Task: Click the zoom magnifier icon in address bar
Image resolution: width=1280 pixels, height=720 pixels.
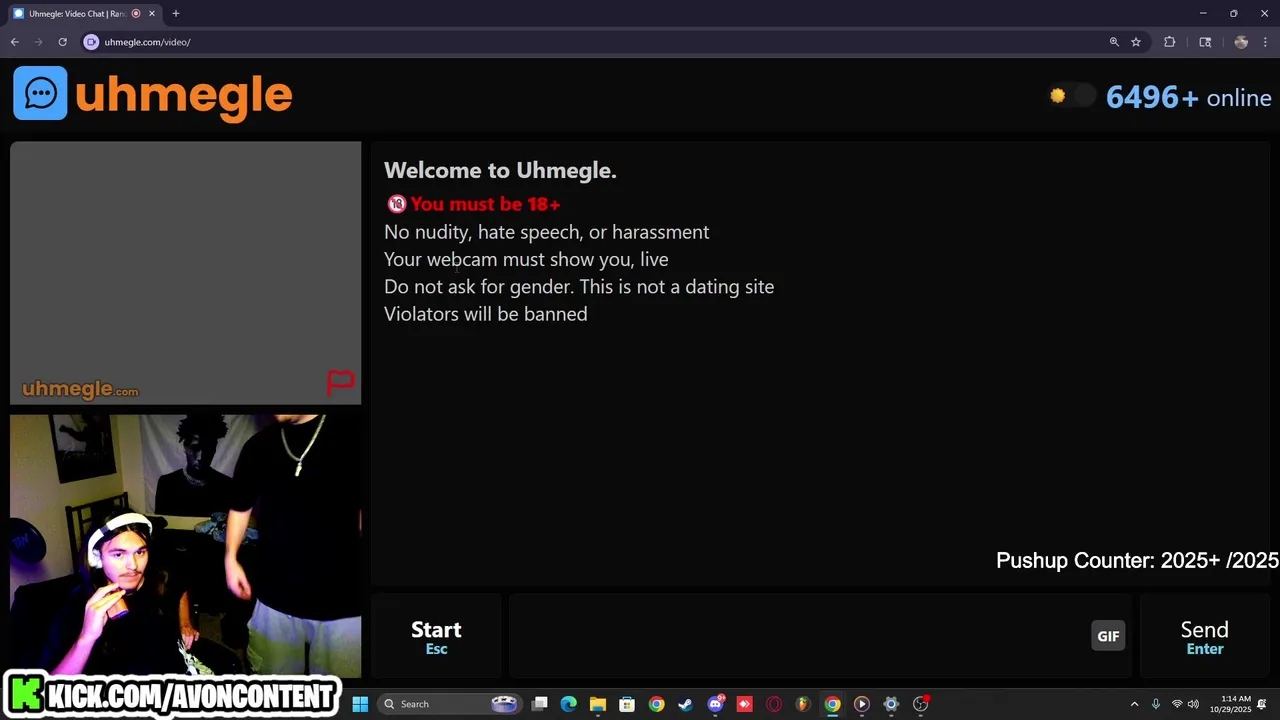Action: click(1114, 42)
